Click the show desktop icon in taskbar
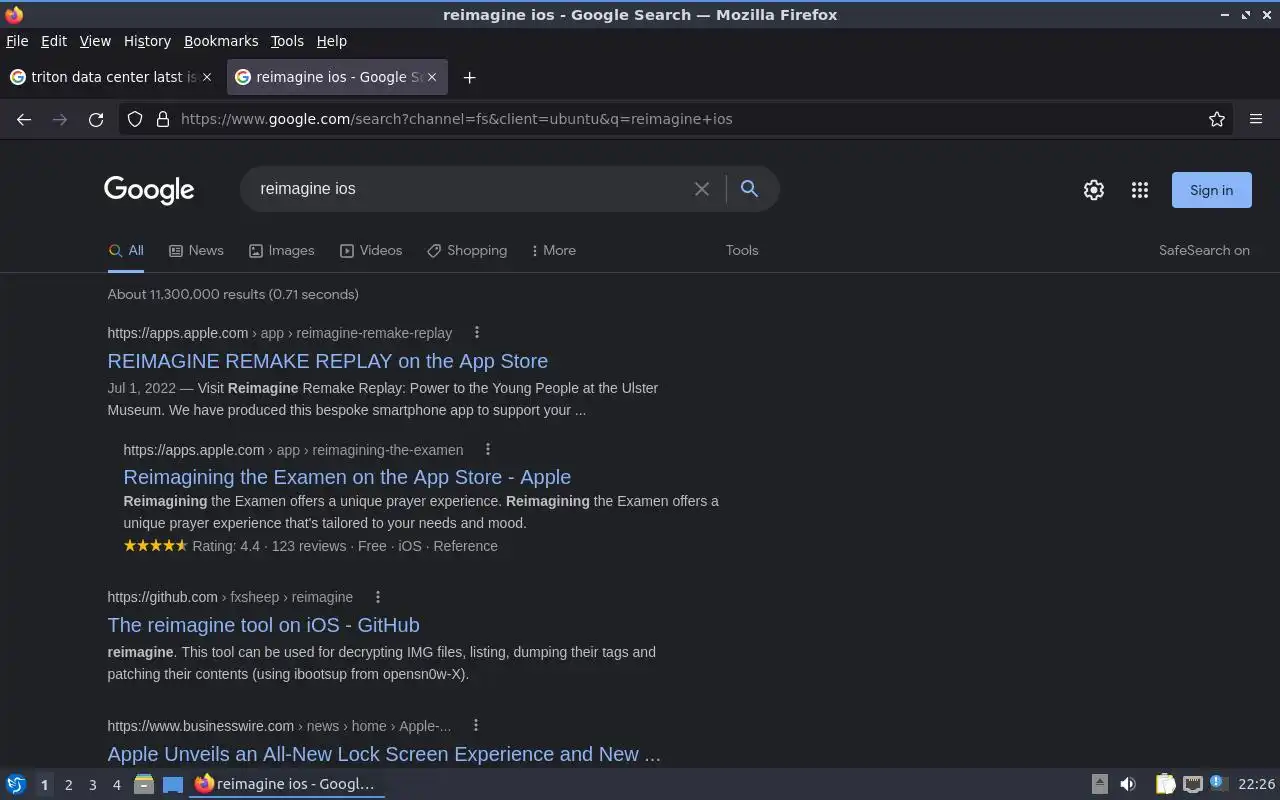Screen dimensions: 1280x800 click(x=173, y=784)
